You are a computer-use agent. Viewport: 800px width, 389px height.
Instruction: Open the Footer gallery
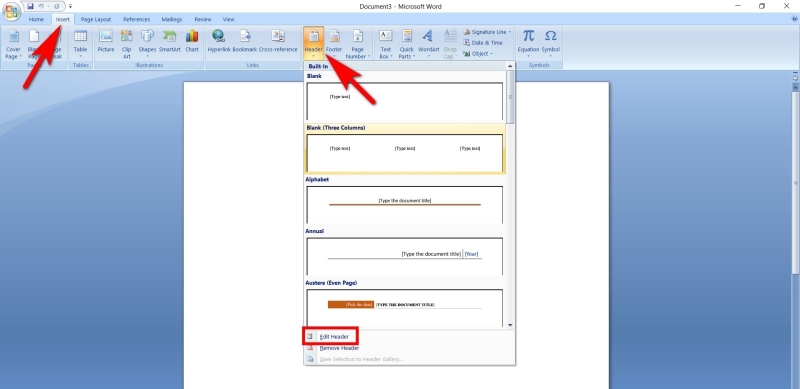[334, 44]
